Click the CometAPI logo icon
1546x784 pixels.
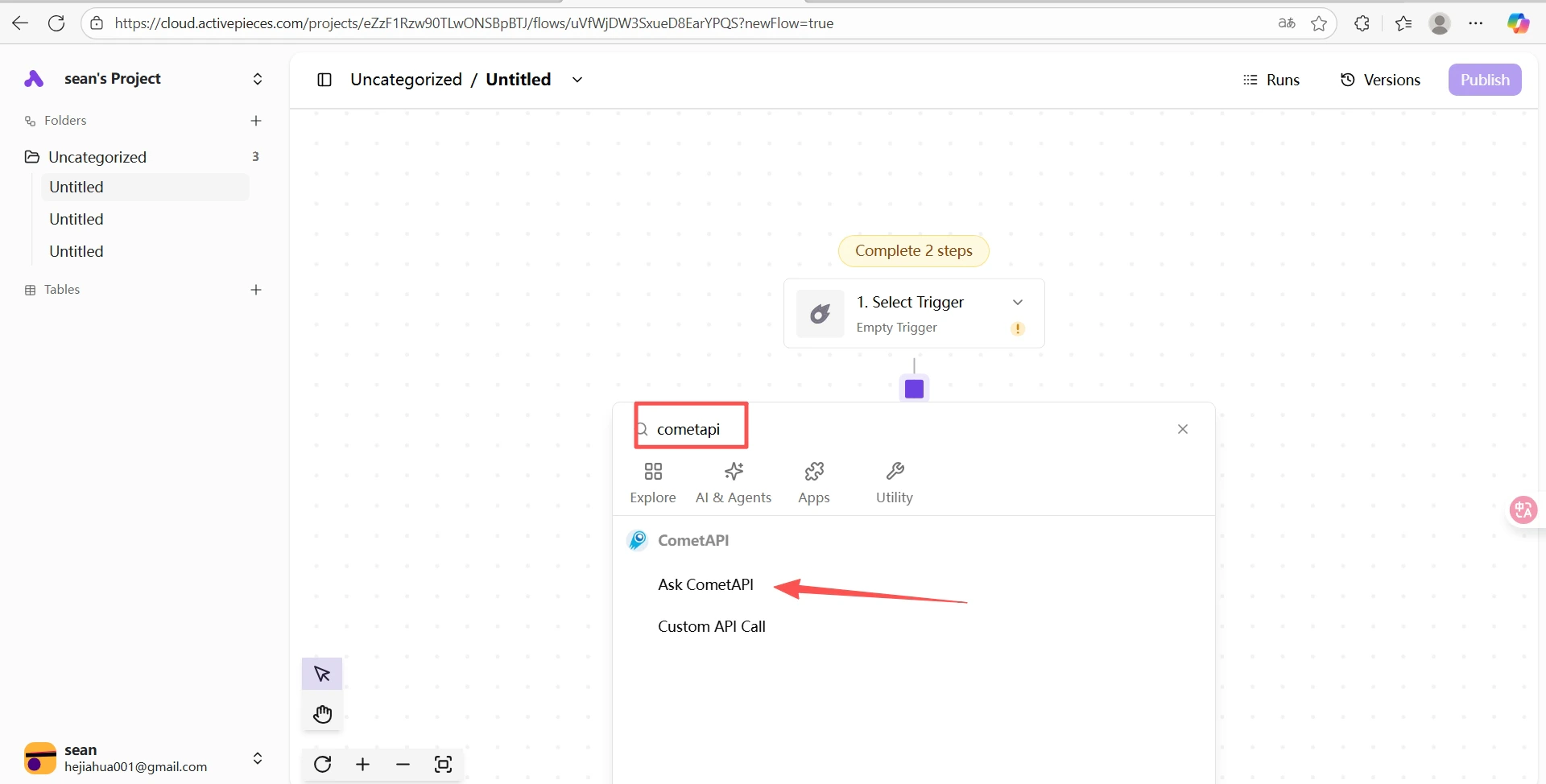(x=637, y=540)
